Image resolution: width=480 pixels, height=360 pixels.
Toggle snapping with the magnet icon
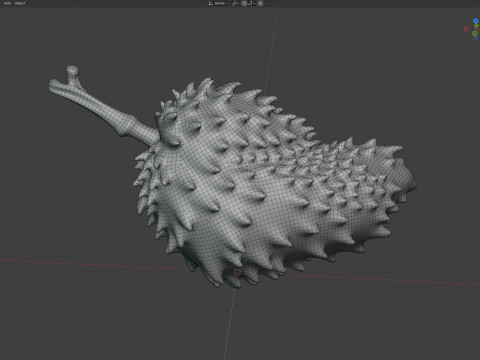[244, 3]
